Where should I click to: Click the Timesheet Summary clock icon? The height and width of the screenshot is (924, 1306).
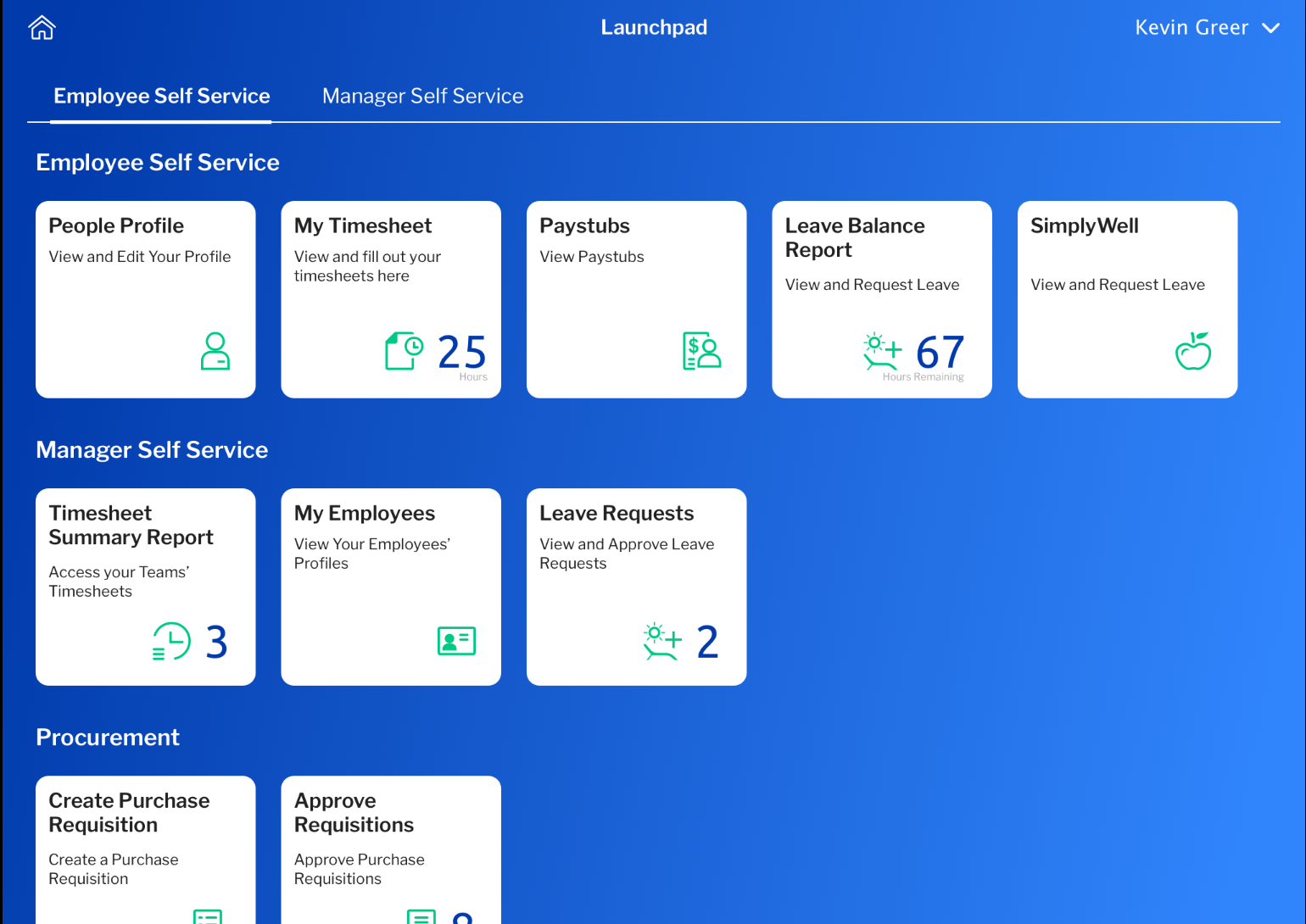(171, 641)
